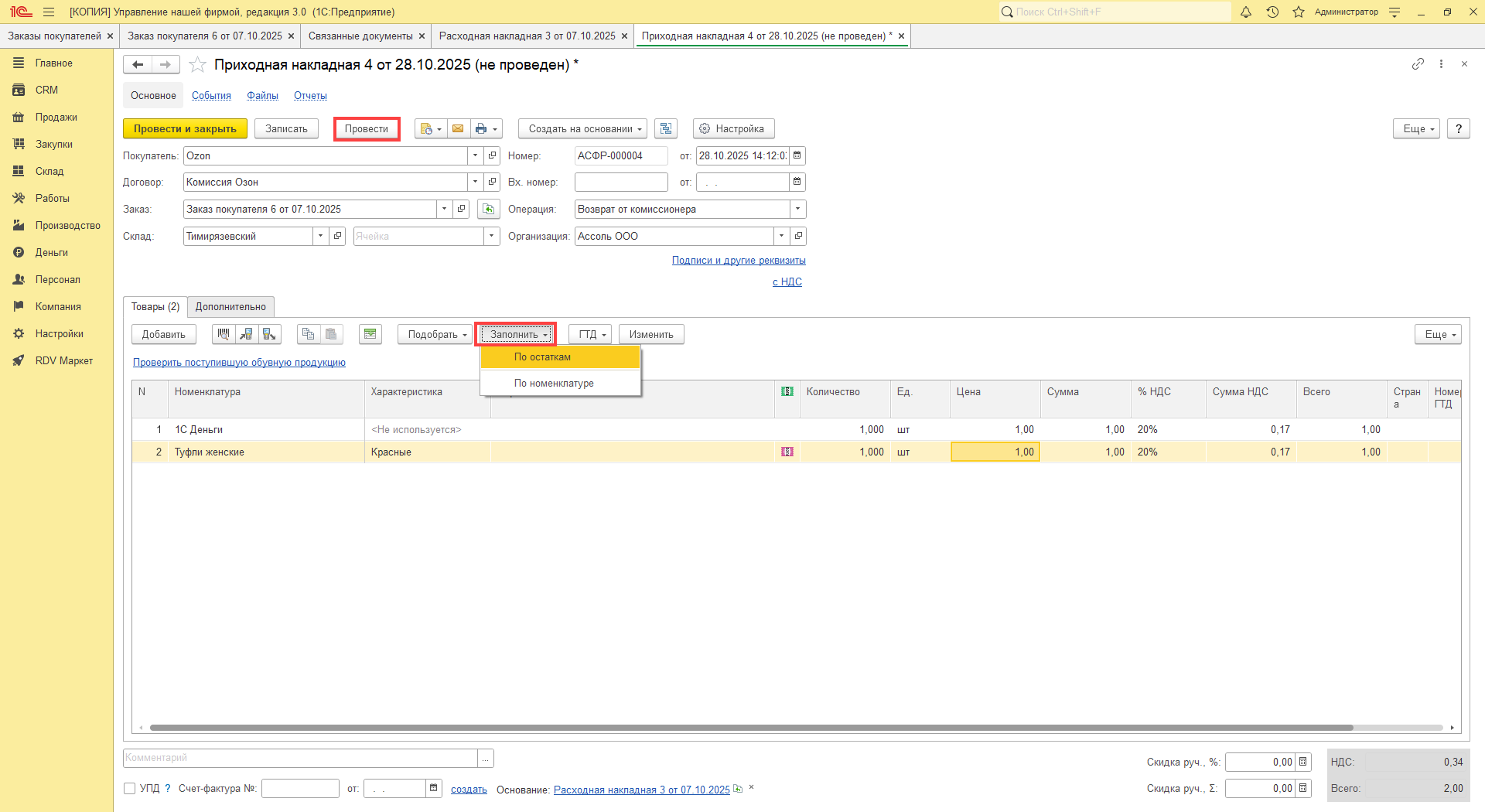Screen dimensions: 1485x812
Task: Open the linked customer order card
Action: pyautogui.click(x=462, y=209)
